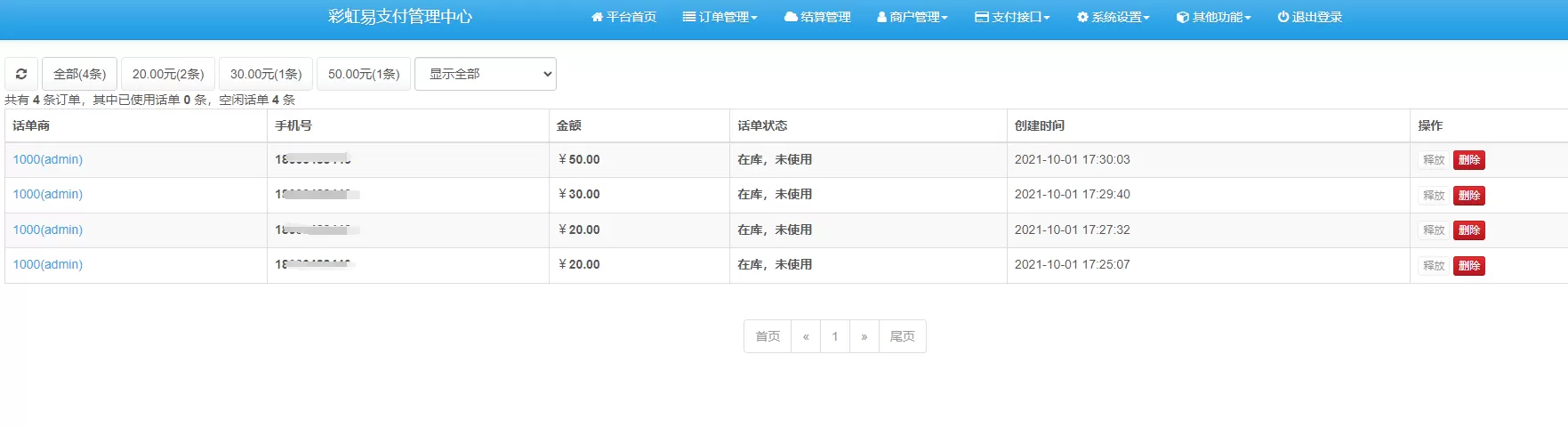The height and width of the screenshot is (427, 1568).
Task: Click the refresh icon button
Action: pyautogui.click(x=21, y=74)
